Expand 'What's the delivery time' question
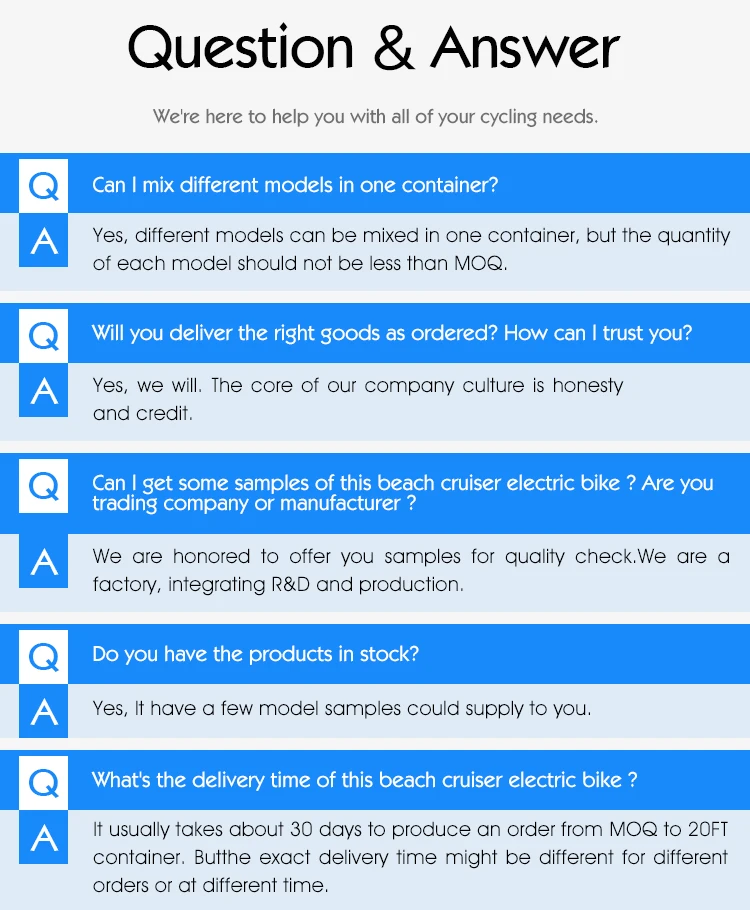The height and width of the screenshot is (910, 750). point(364,780)
